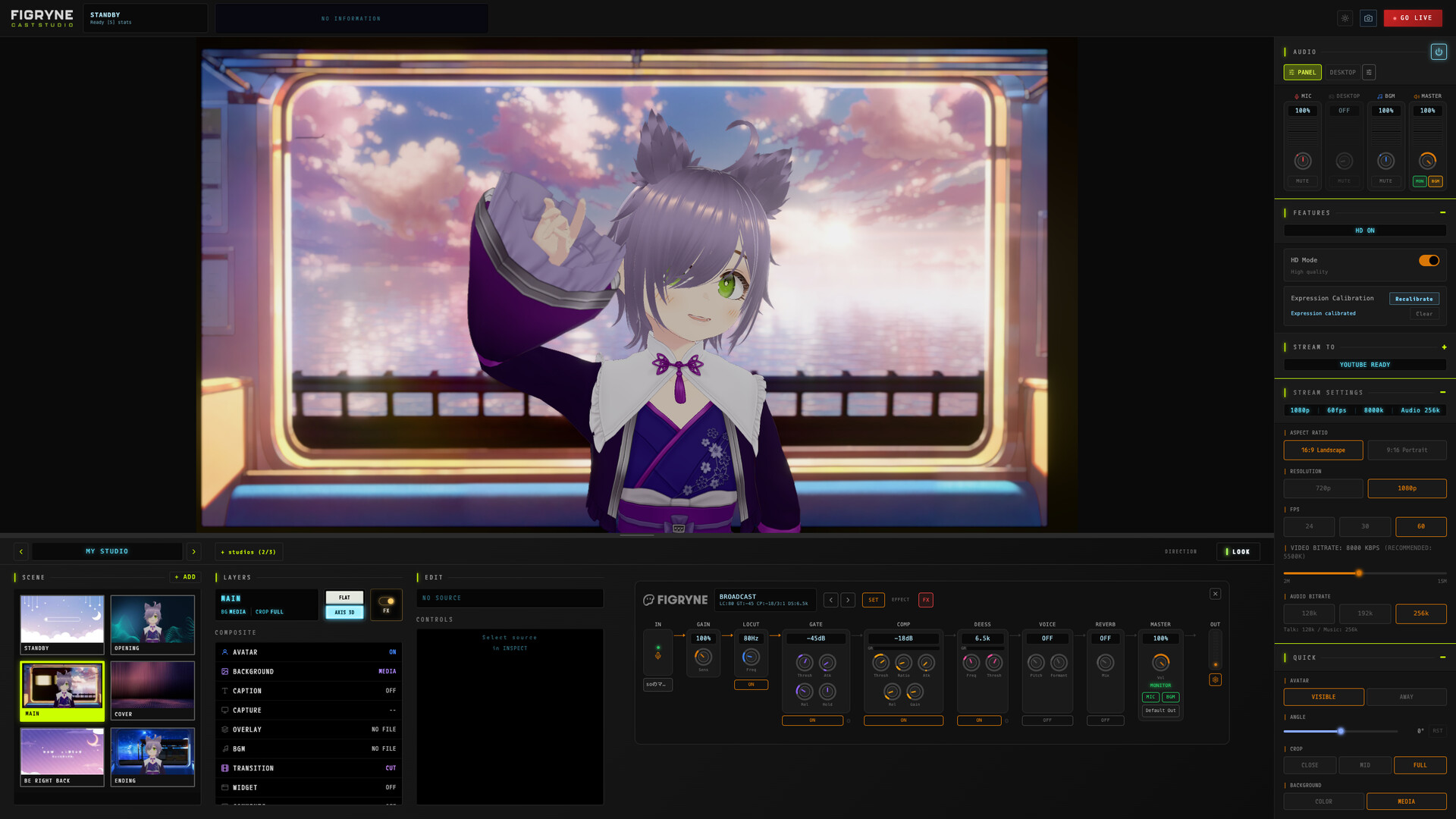1456x819 pixels.
Task: Adjust the Gain Sens knob
Action: 703,657
